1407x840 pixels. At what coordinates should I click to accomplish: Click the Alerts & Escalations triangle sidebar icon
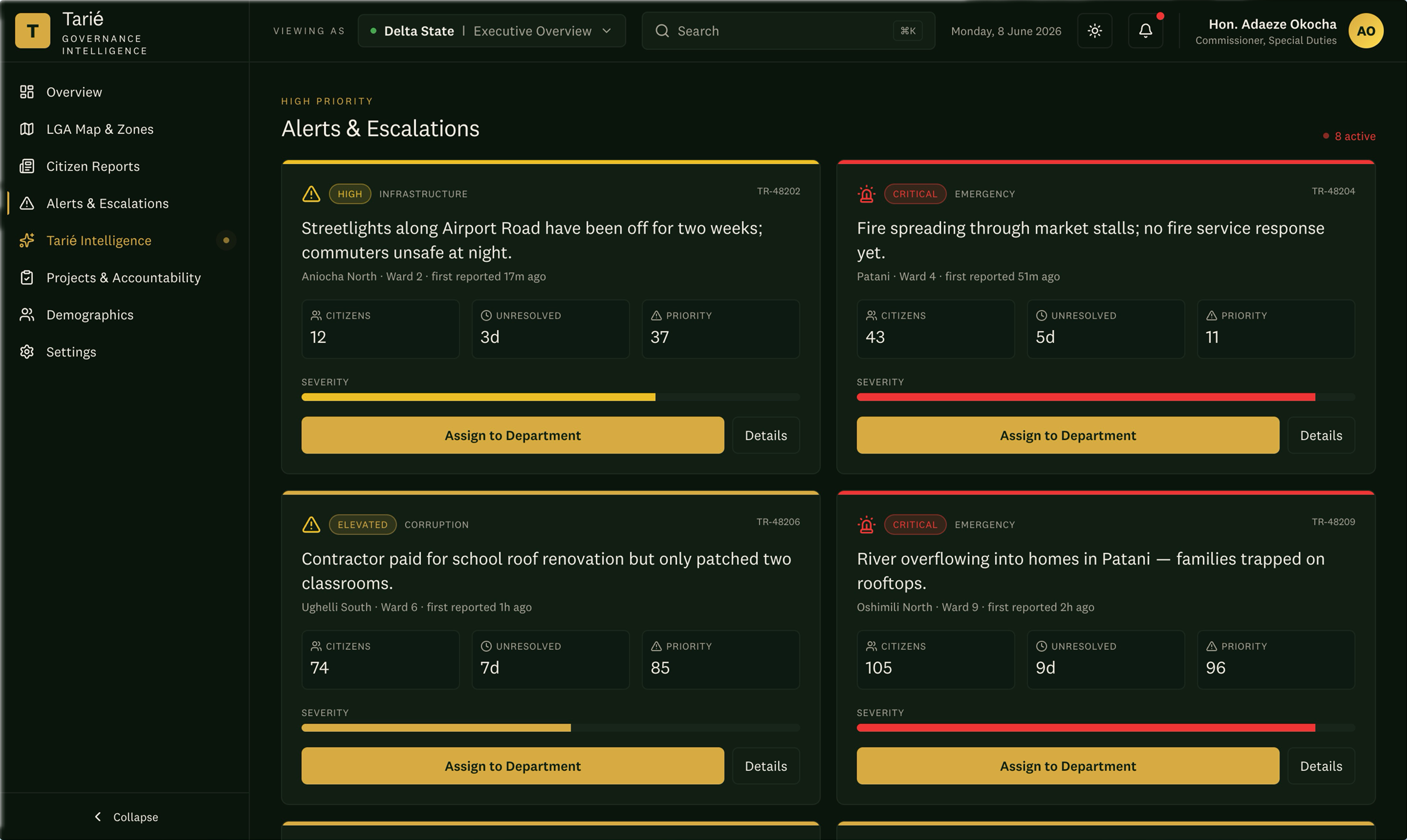27,203
